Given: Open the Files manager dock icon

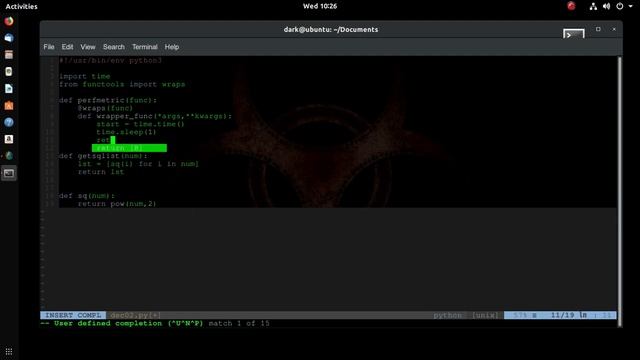Looking at the screenshot, I should [x=9, y=55].
